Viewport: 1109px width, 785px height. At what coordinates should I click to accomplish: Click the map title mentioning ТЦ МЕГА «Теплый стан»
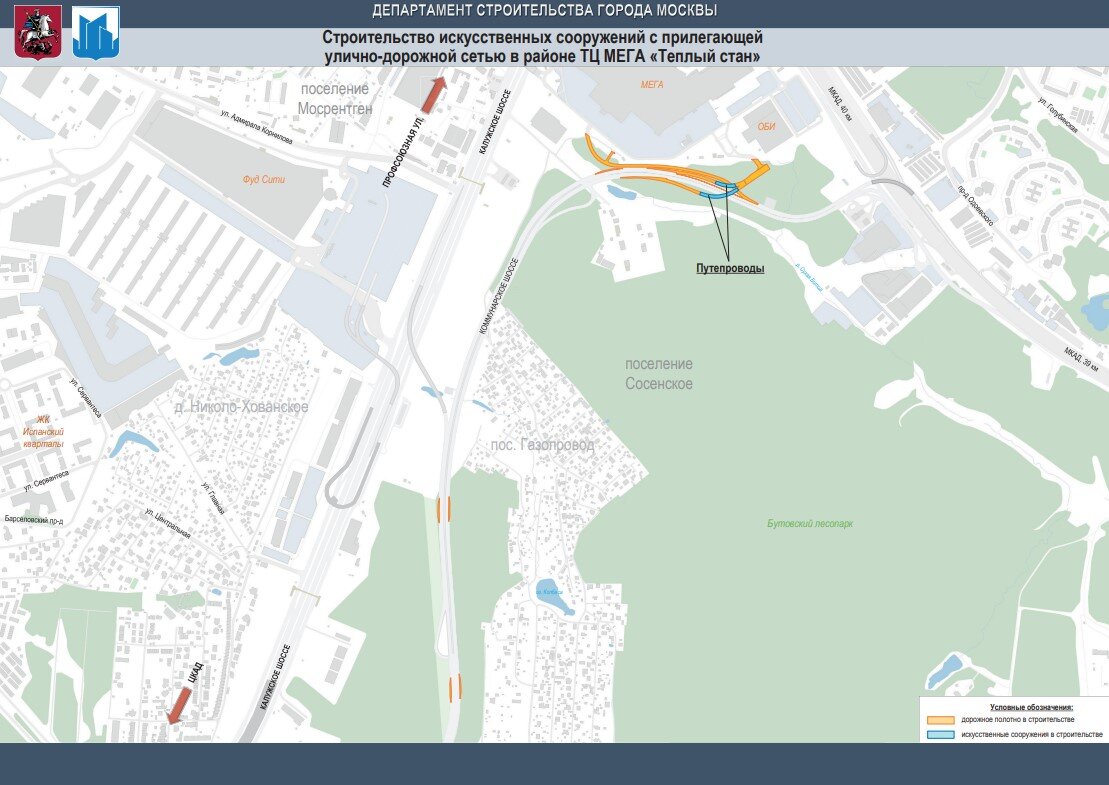point(542,47)
